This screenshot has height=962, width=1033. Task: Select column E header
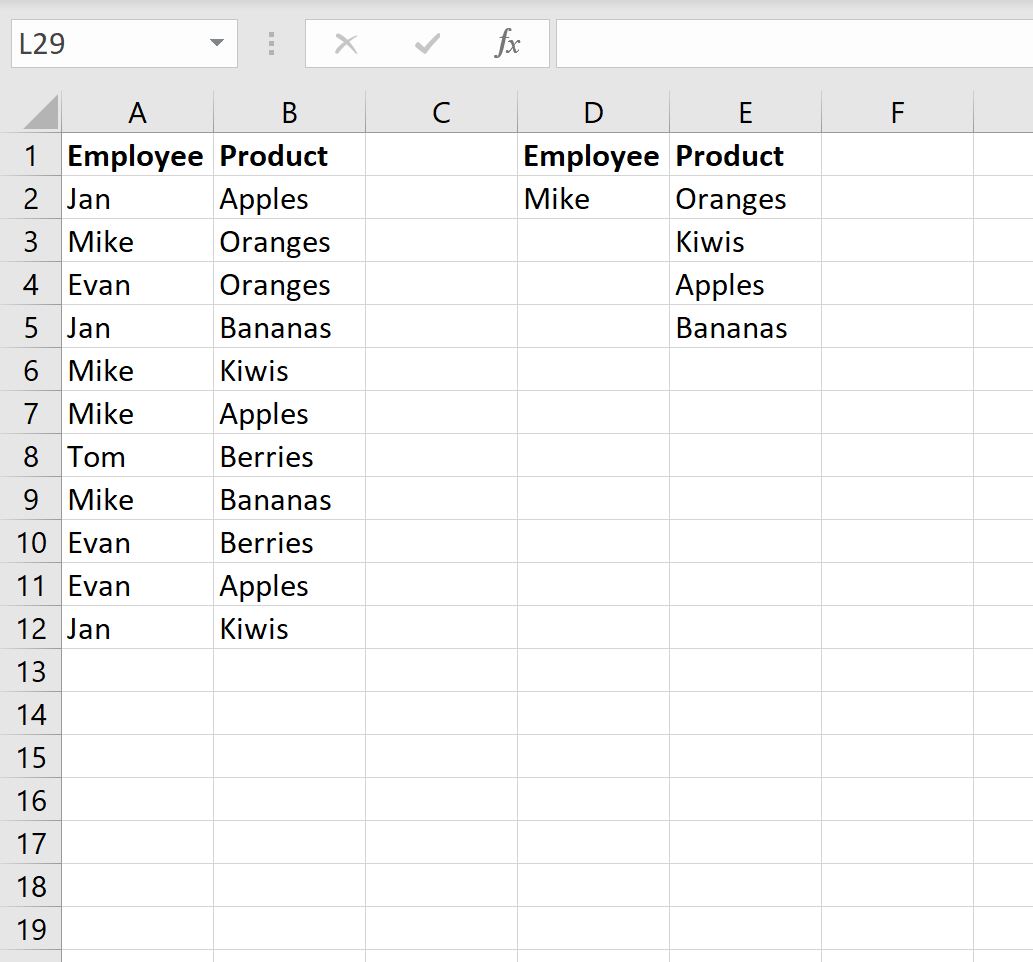[744, 111]
